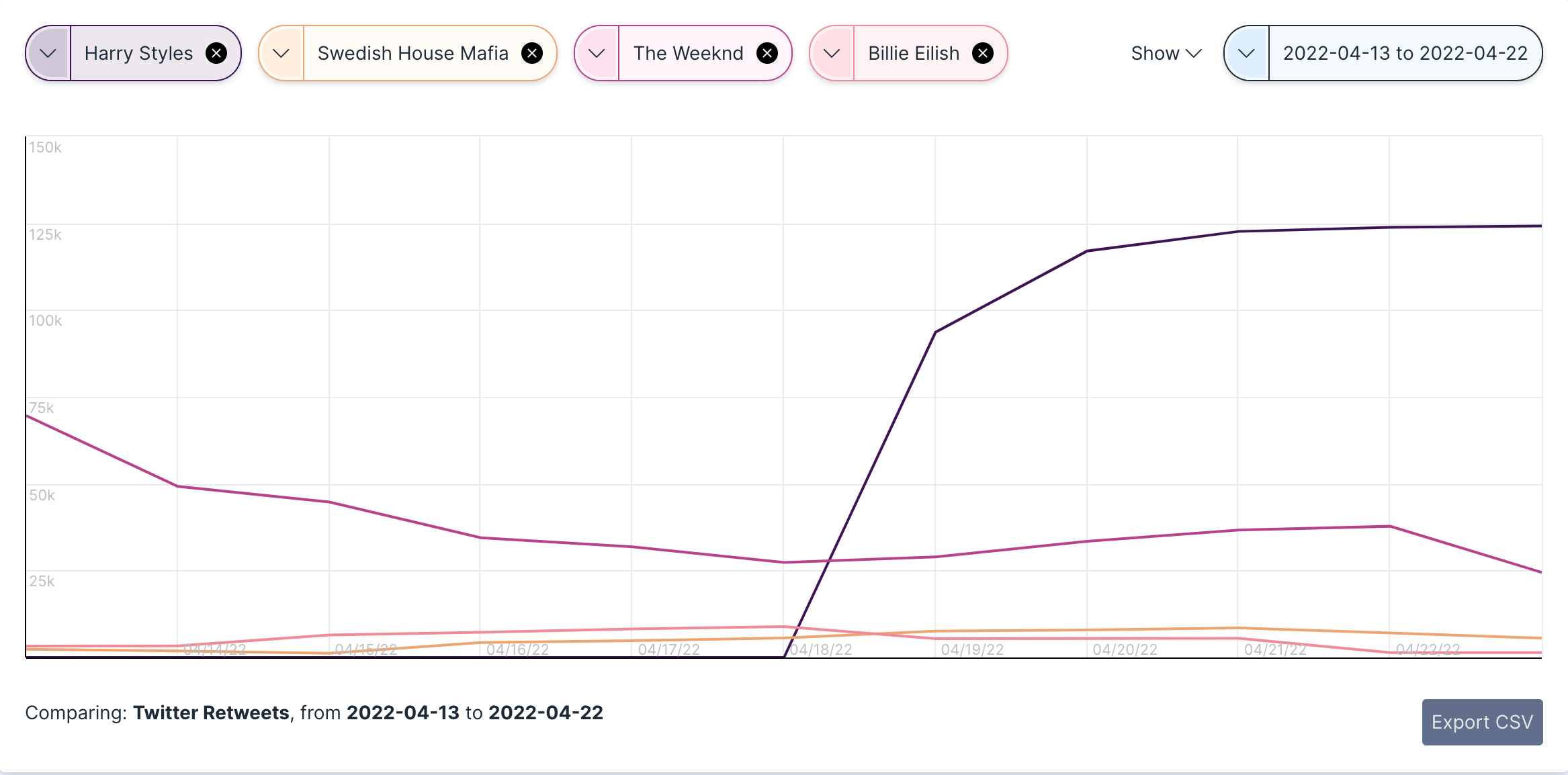Click the 125k y-axis label

click(x=45, y=234)
